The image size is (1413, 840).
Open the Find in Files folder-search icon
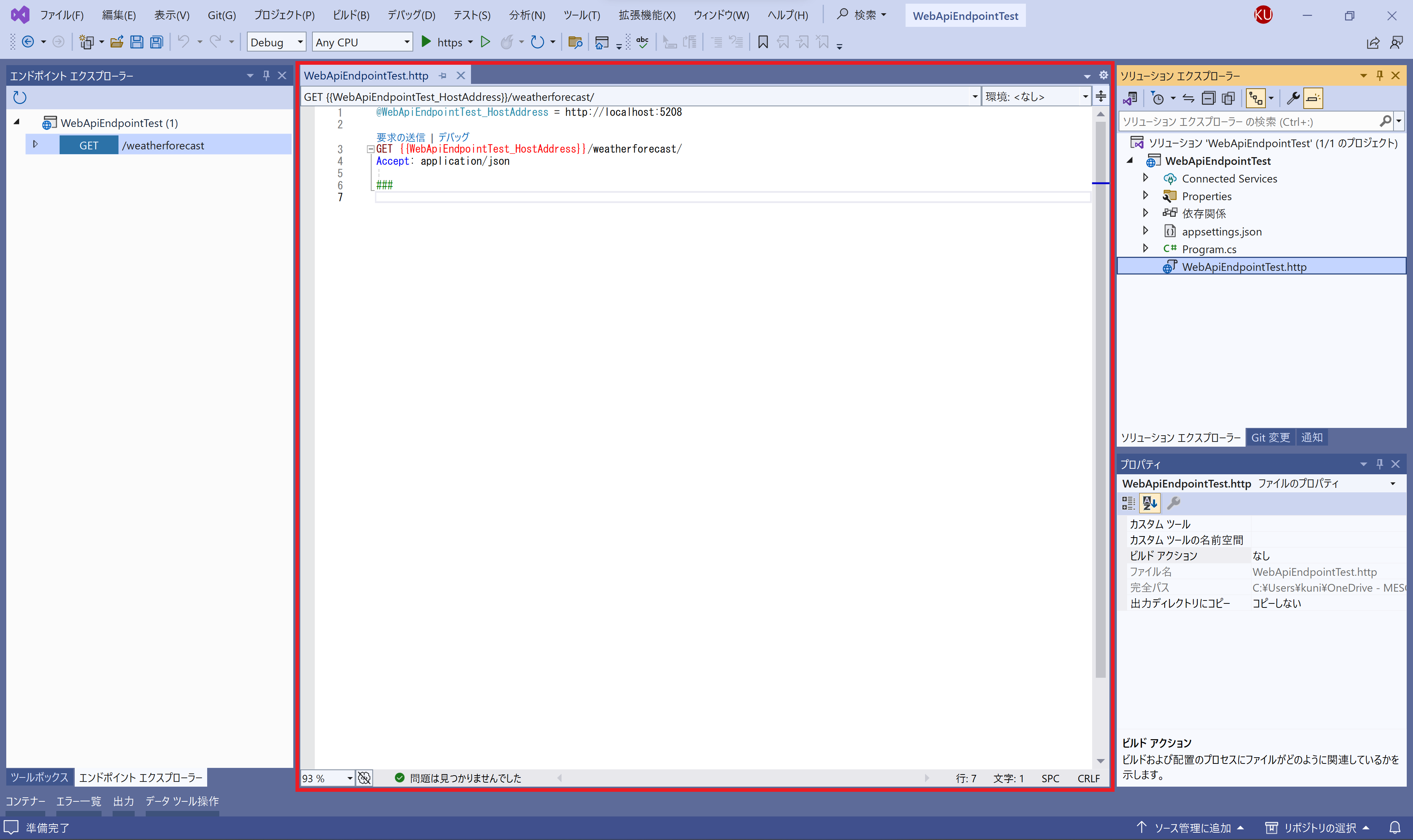(x=575, y=42)
